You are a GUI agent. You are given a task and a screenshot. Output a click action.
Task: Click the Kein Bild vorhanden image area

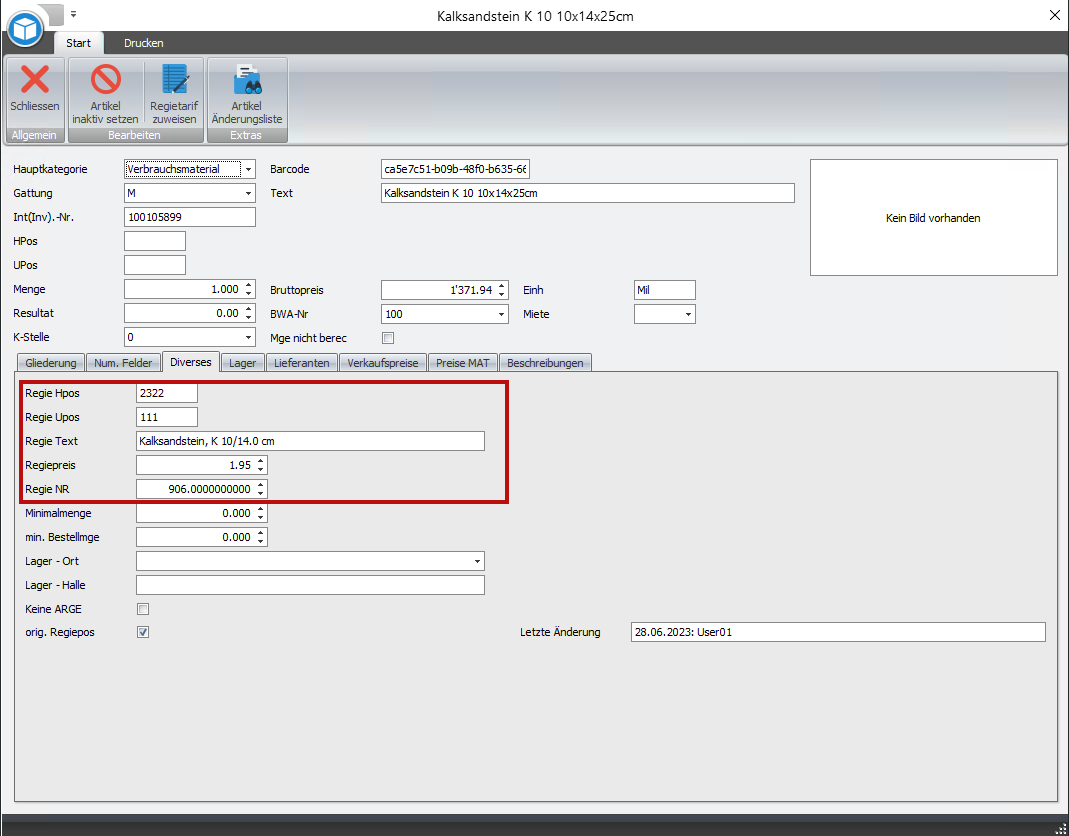[933, 218]
